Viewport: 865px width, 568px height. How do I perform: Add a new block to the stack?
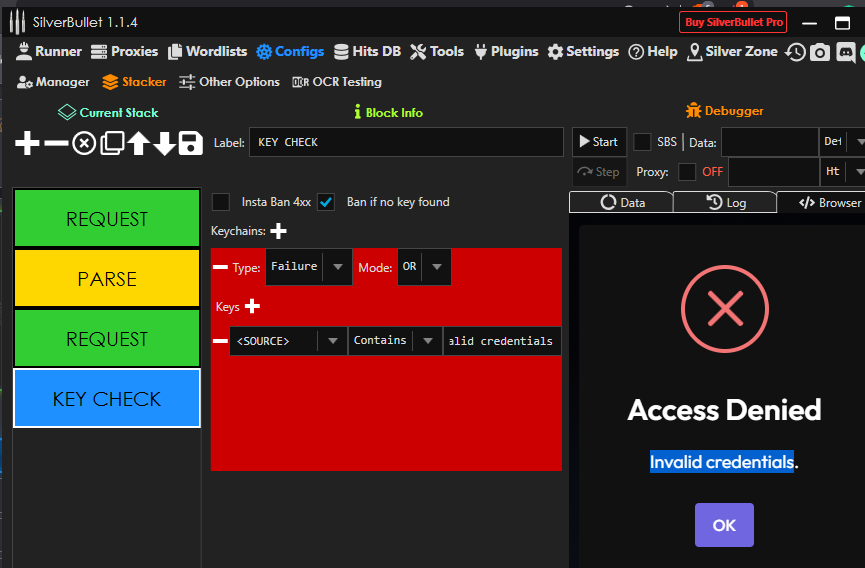[x=27, y=143]
